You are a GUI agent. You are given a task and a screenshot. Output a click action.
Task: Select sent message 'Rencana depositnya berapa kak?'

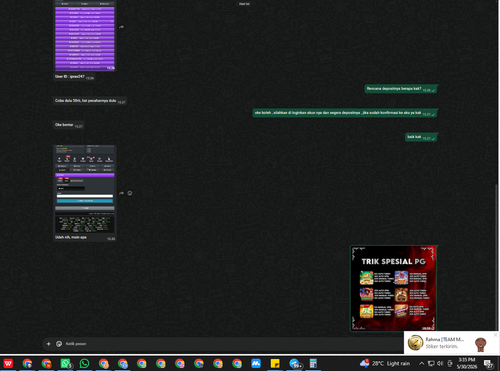pyautogui.click(x=401, y=89)
